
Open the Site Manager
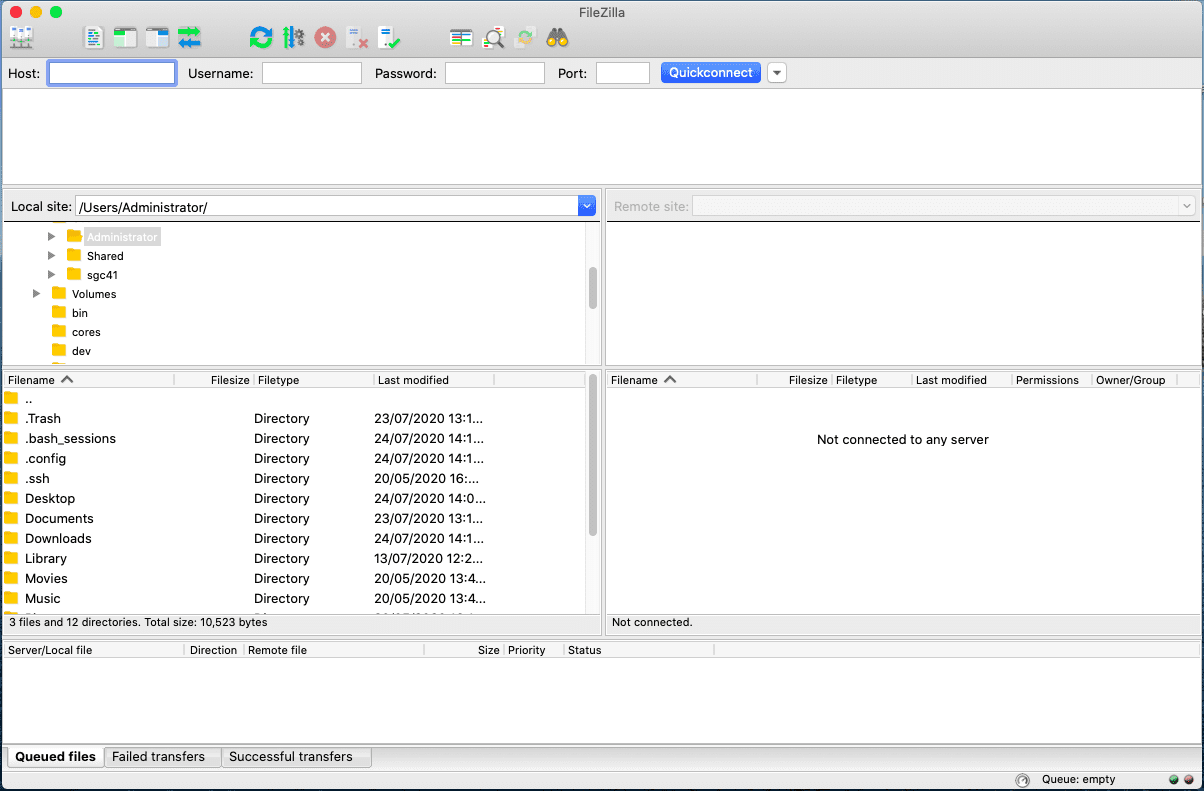(x=21, y=38)
